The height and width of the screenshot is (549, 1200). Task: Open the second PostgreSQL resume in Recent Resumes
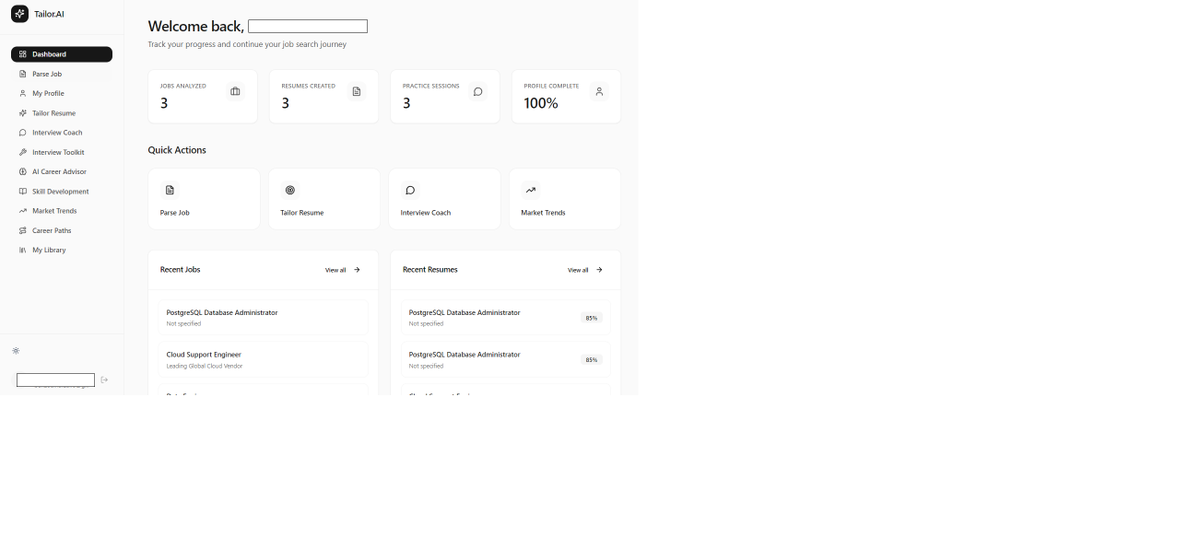click(505, 360)
